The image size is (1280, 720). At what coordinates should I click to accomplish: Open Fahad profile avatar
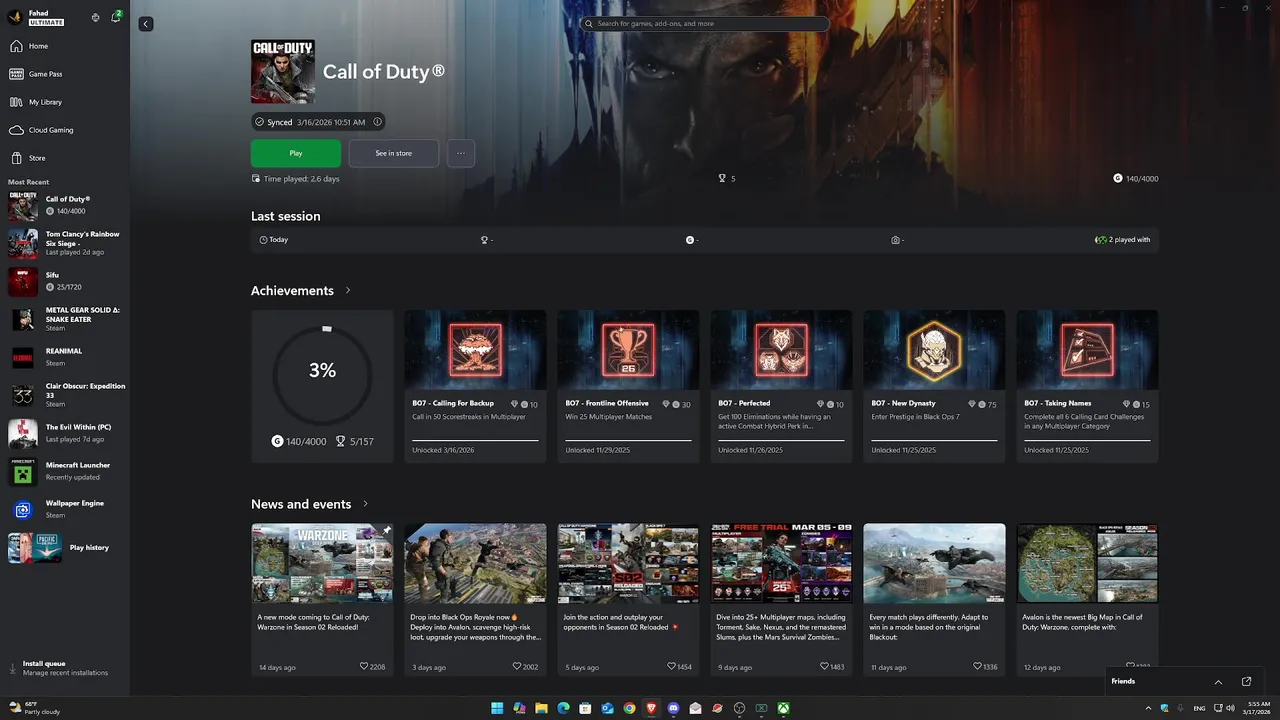(15, 17)
